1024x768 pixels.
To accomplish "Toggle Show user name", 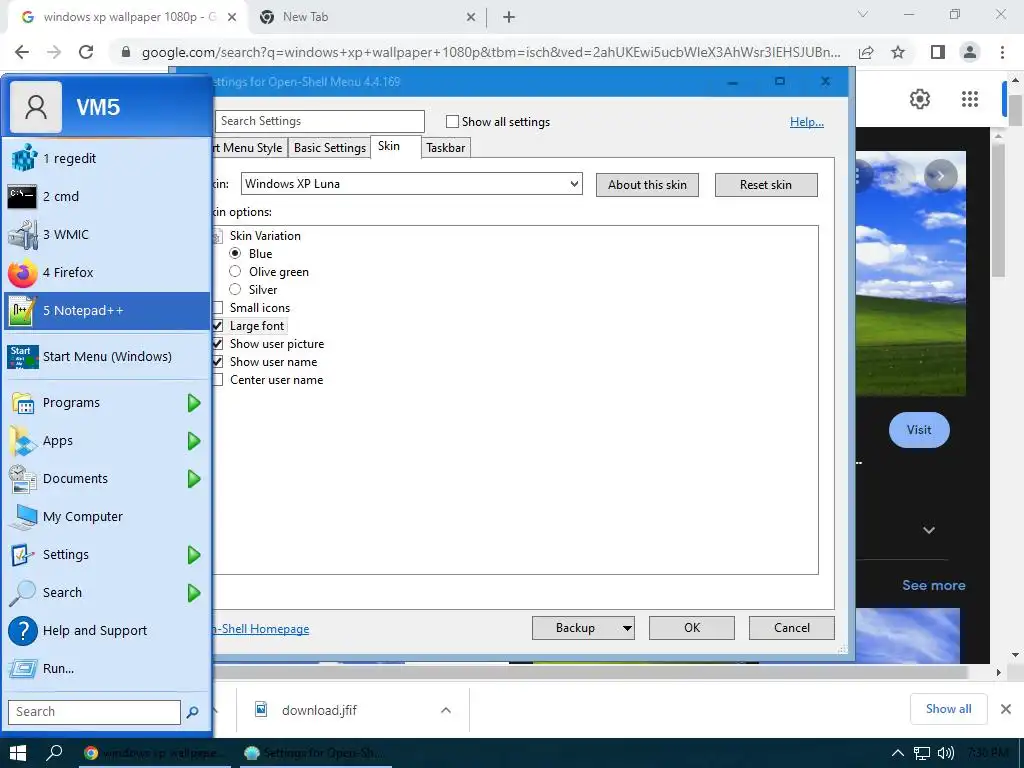I will (217, 362).
